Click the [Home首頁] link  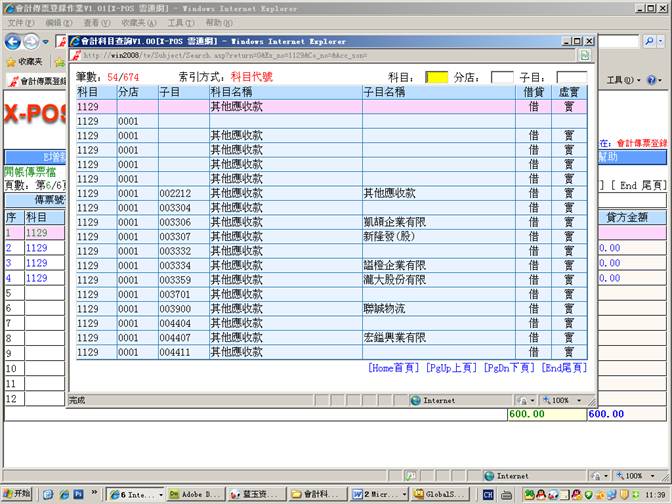(393, 369)
